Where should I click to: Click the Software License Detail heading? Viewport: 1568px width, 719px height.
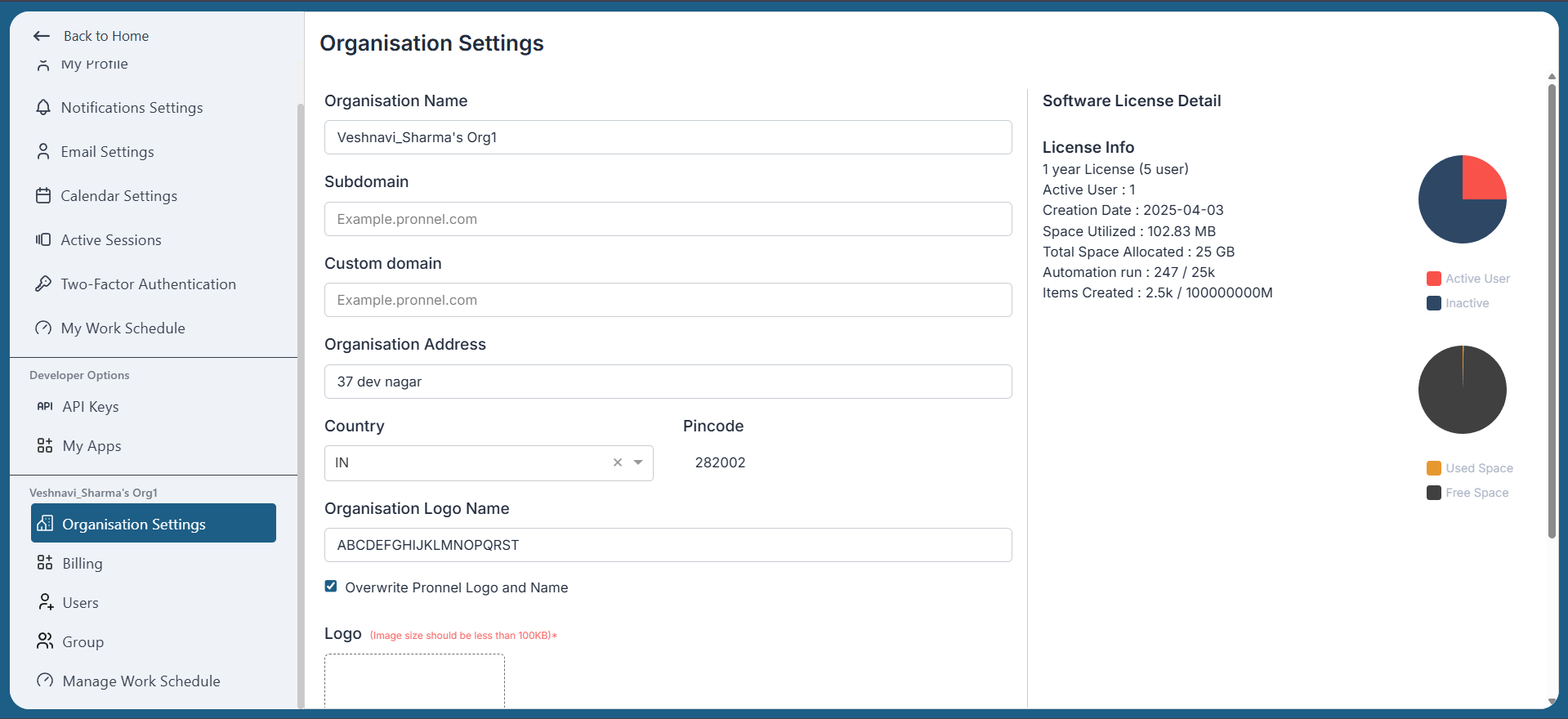(1132, 100)
